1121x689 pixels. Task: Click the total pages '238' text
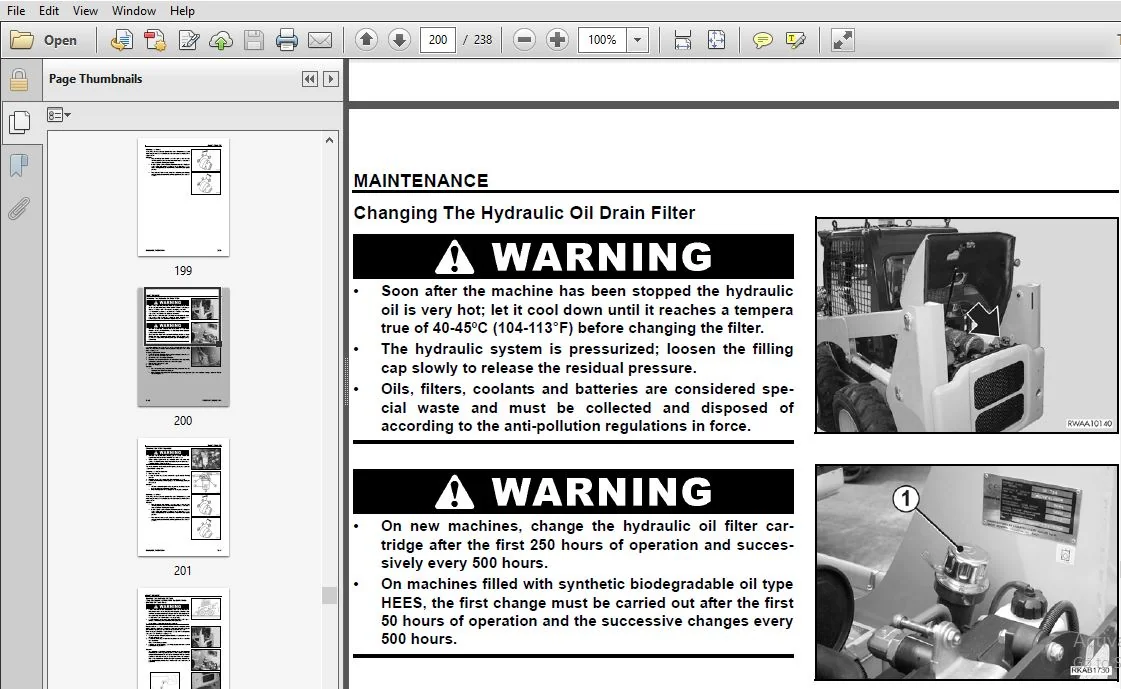pyautogui.click(x=483, y=40)
